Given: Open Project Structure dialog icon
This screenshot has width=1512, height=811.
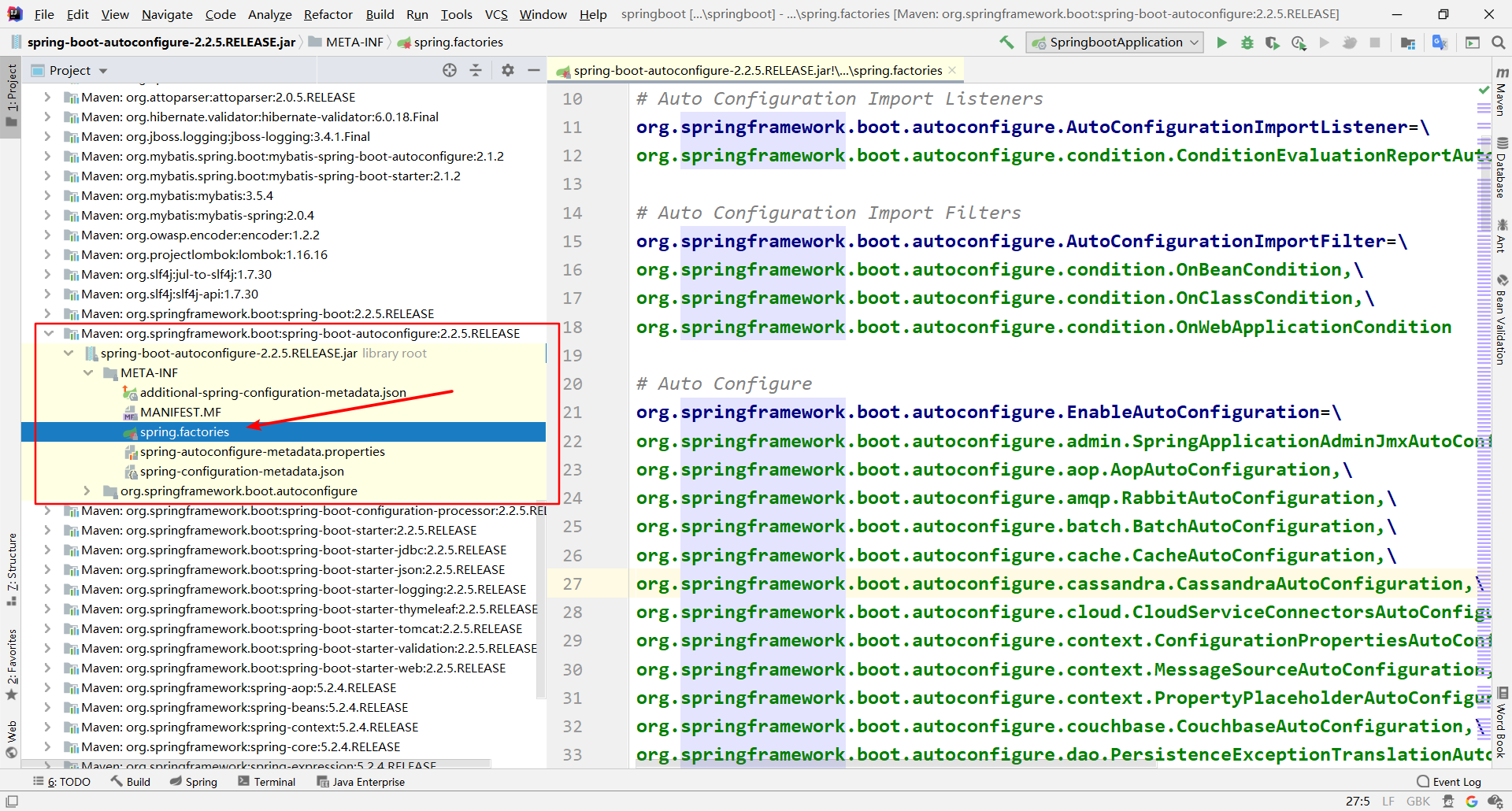Looking at the screenshot, I should (x=1408, y=43).
